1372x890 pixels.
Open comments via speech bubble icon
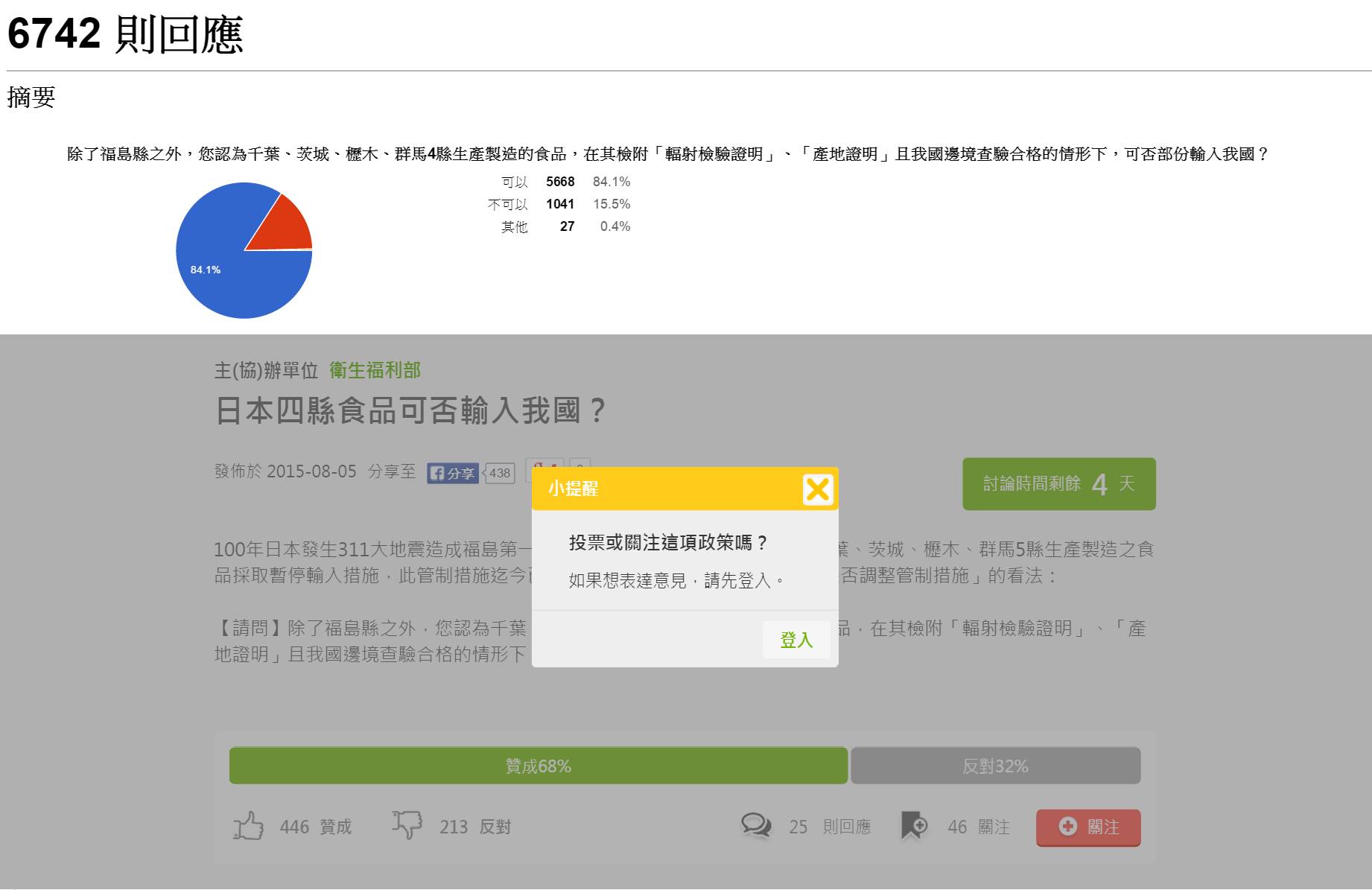point(756,826)
